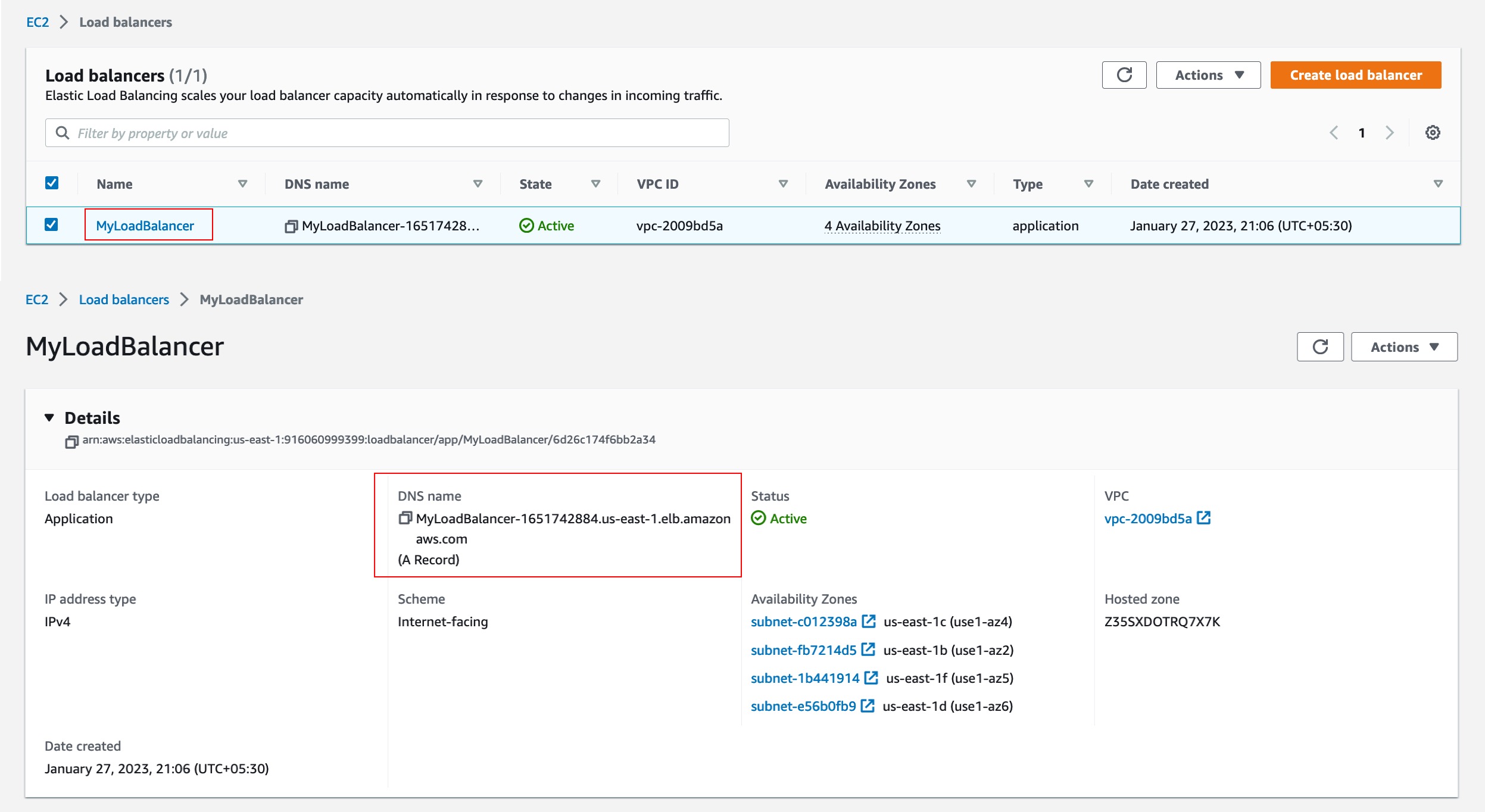This screenshot has width=1485, height=812.
Task: Go to next page of load balancers
Action: tap(1390, 133)
